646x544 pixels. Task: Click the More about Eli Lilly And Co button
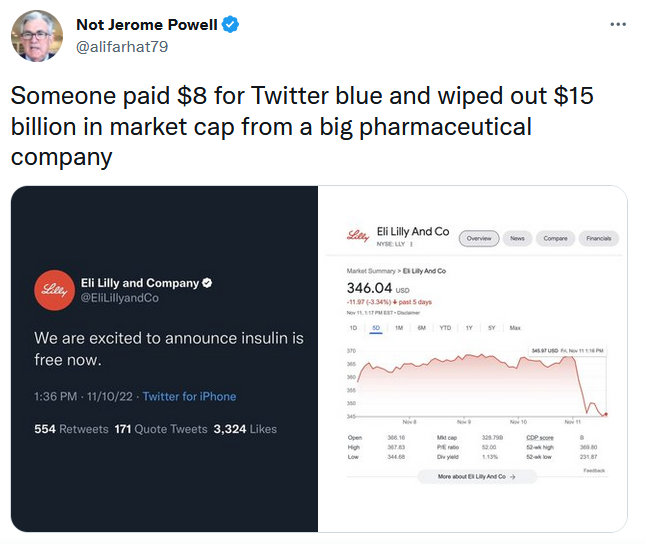tap(477, 478)
